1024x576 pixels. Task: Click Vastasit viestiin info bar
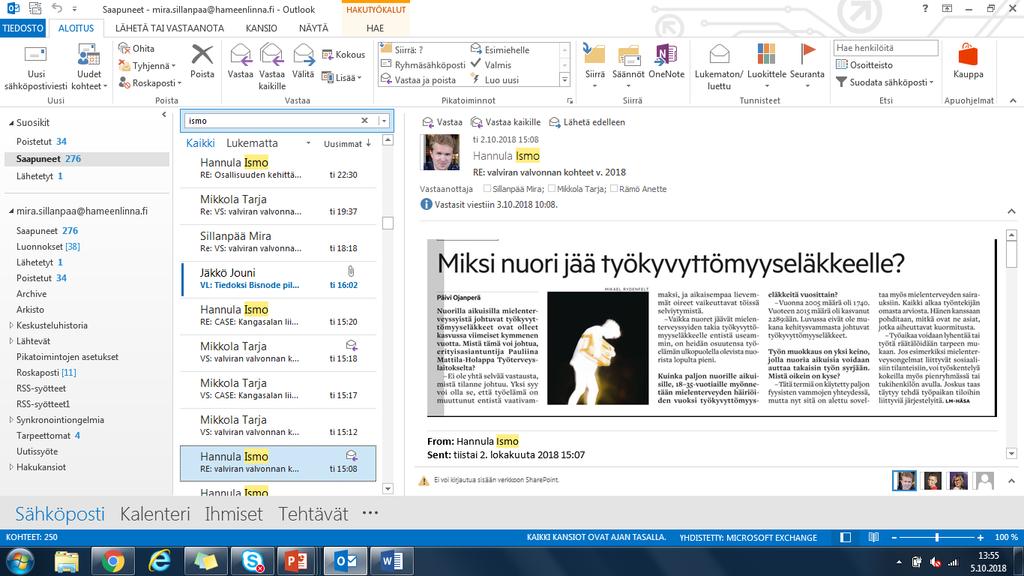point(489,204)
